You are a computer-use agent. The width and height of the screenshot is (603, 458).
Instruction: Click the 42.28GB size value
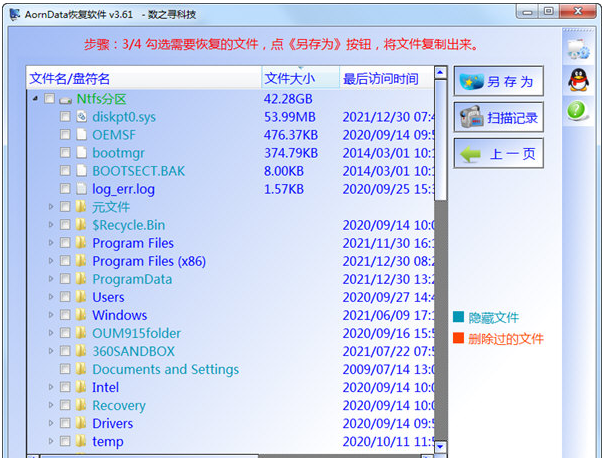(x=288, y=99)
